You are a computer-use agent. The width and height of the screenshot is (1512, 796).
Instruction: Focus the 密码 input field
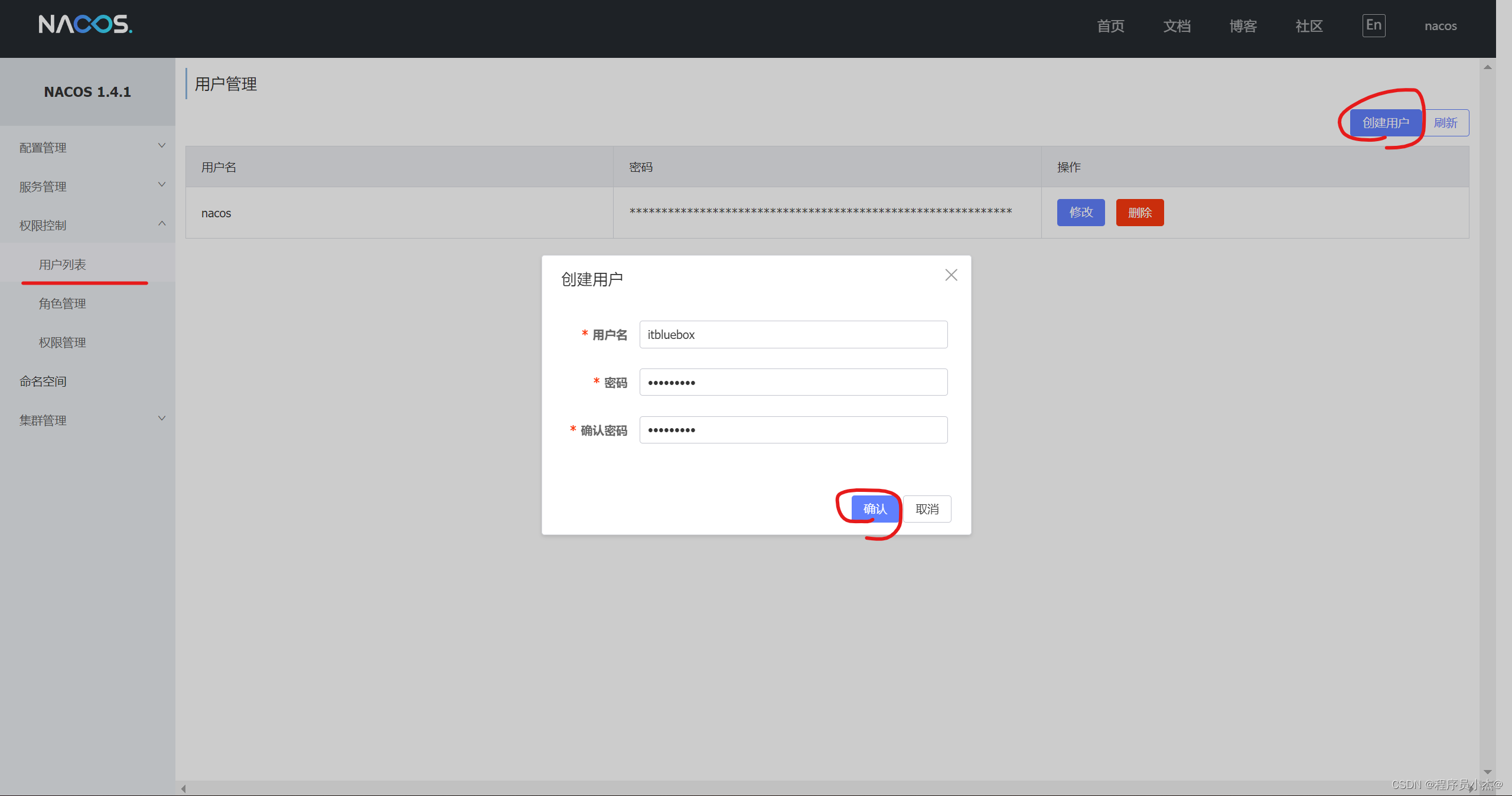tap(793, 382)
